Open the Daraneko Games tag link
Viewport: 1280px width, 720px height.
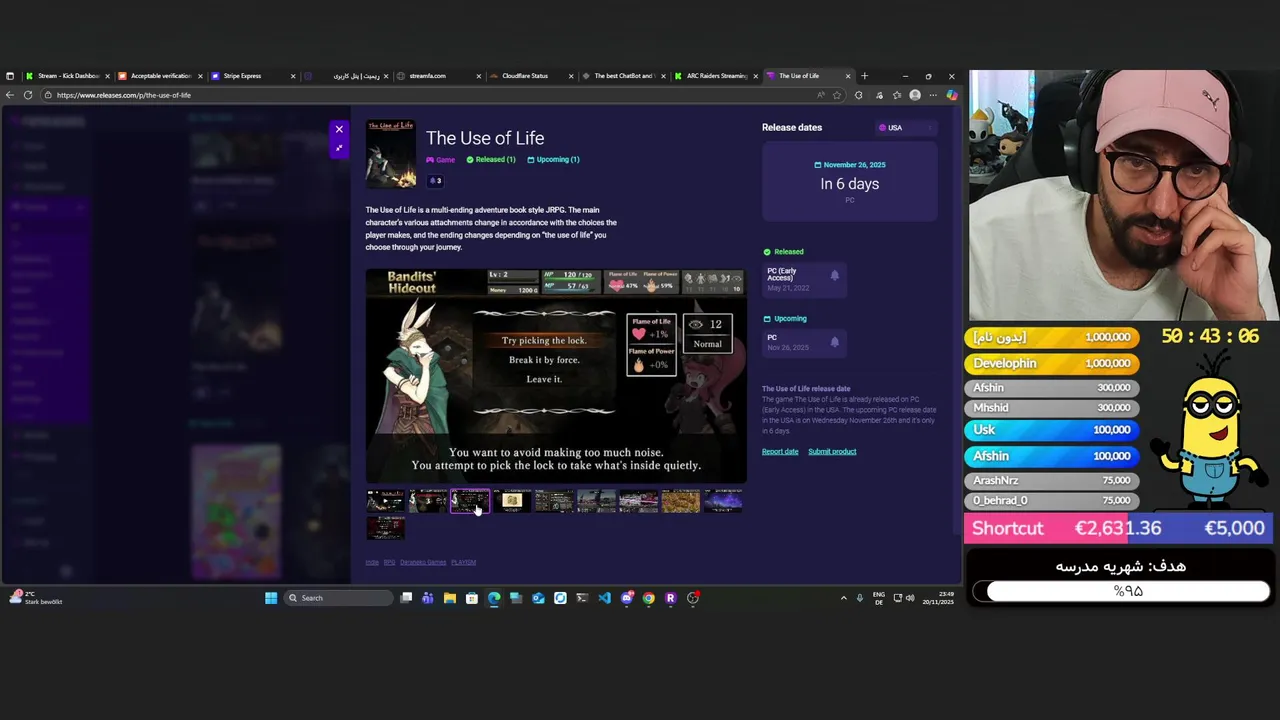[423, 562]
